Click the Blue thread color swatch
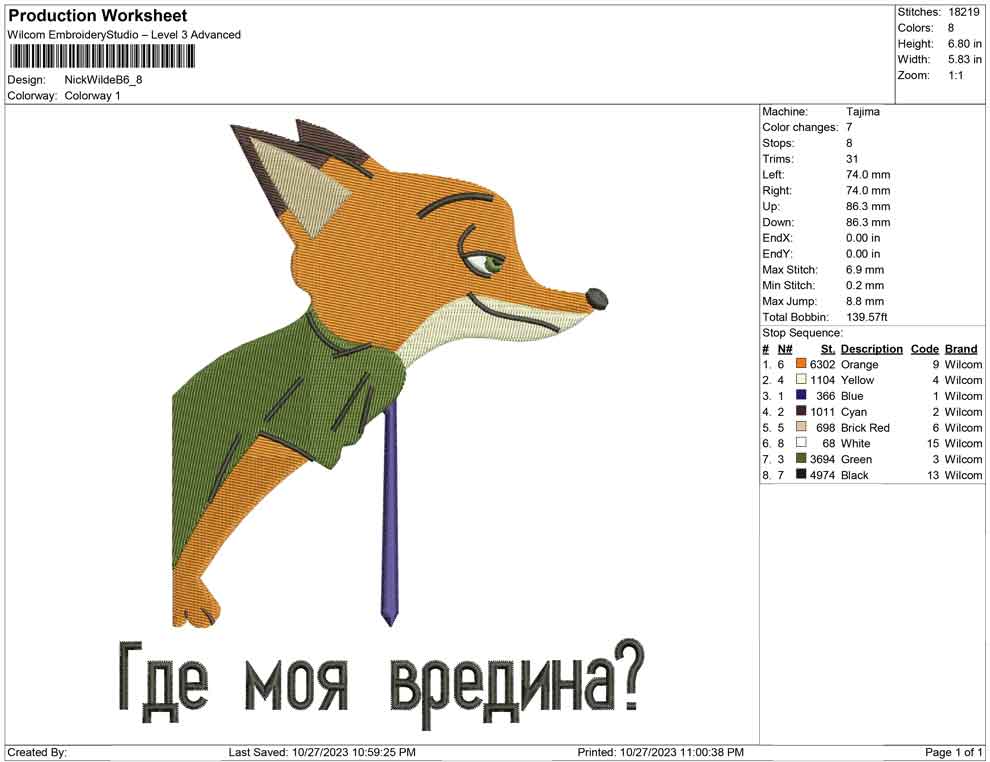The height and width of the screenshot is (762, 990). coord(801,395)
